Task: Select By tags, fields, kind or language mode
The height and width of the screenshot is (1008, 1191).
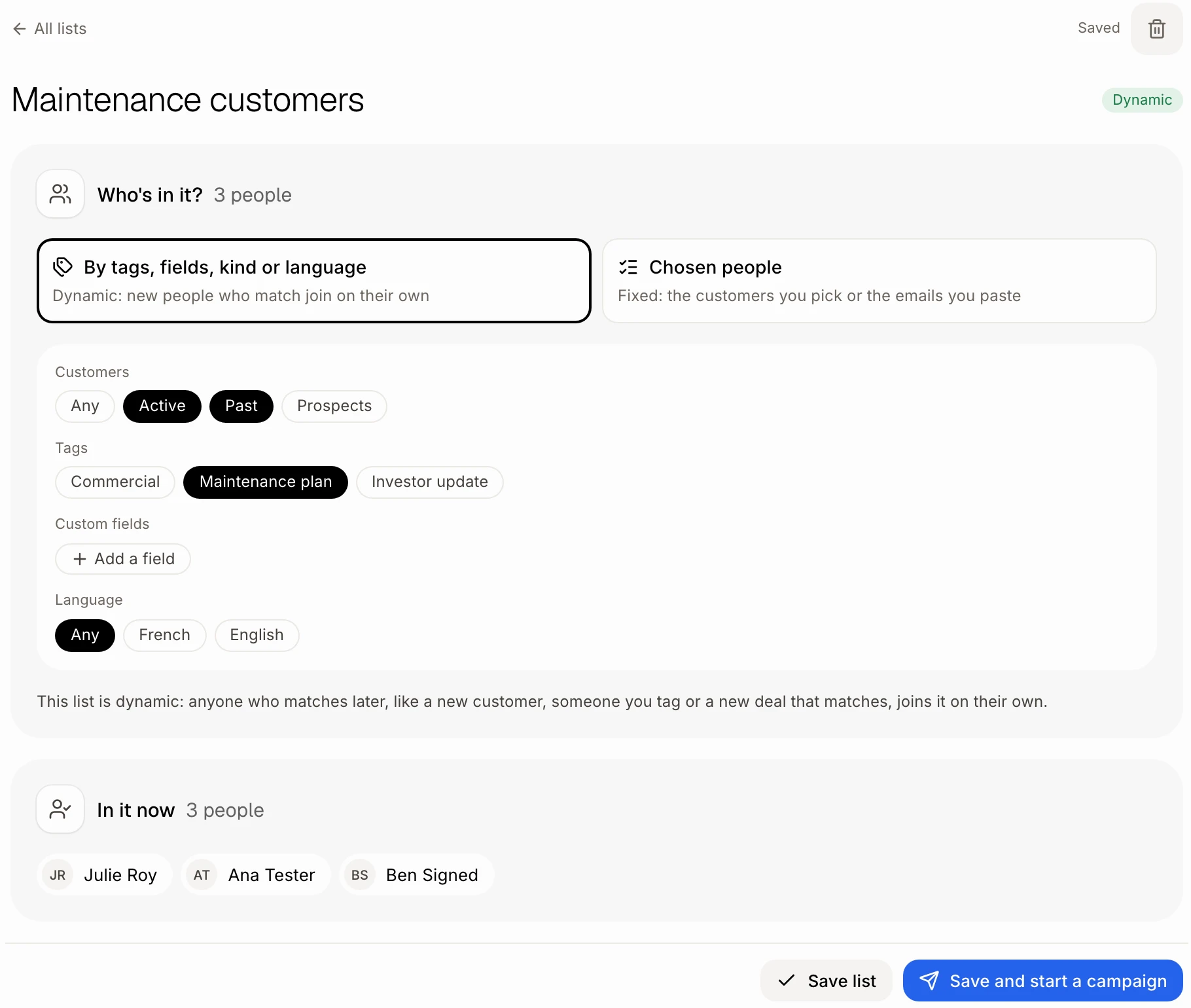Action: click(x=314, y=281)
